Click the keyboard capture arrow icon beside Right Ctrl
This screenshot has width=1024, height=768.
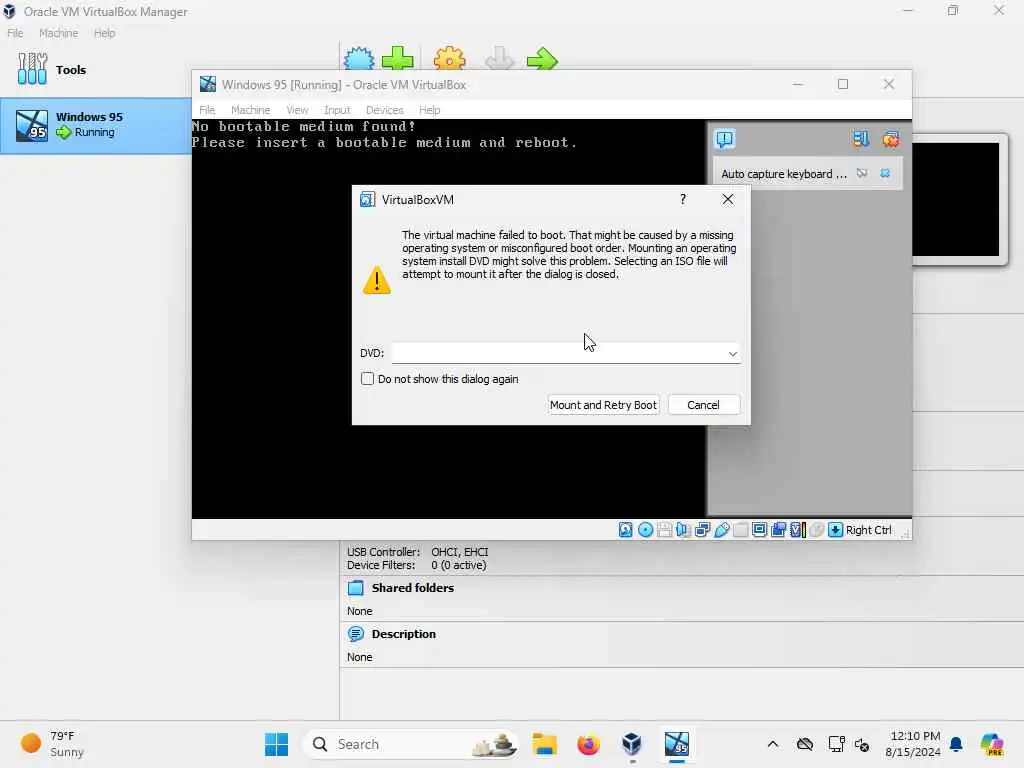pyautogui.click(x=835, y=530)
